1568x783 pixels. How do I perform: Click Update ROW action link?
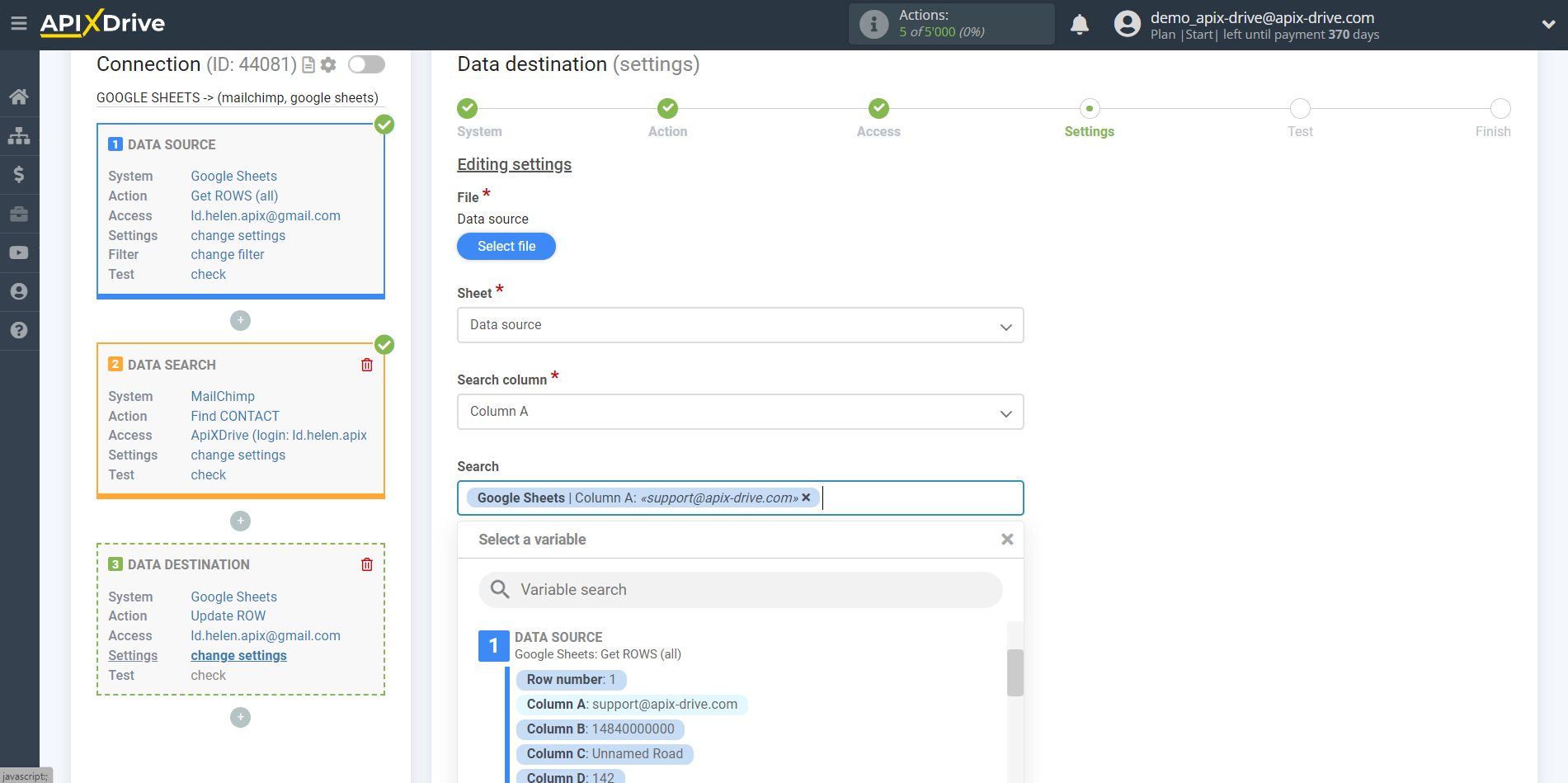point(228,616)
